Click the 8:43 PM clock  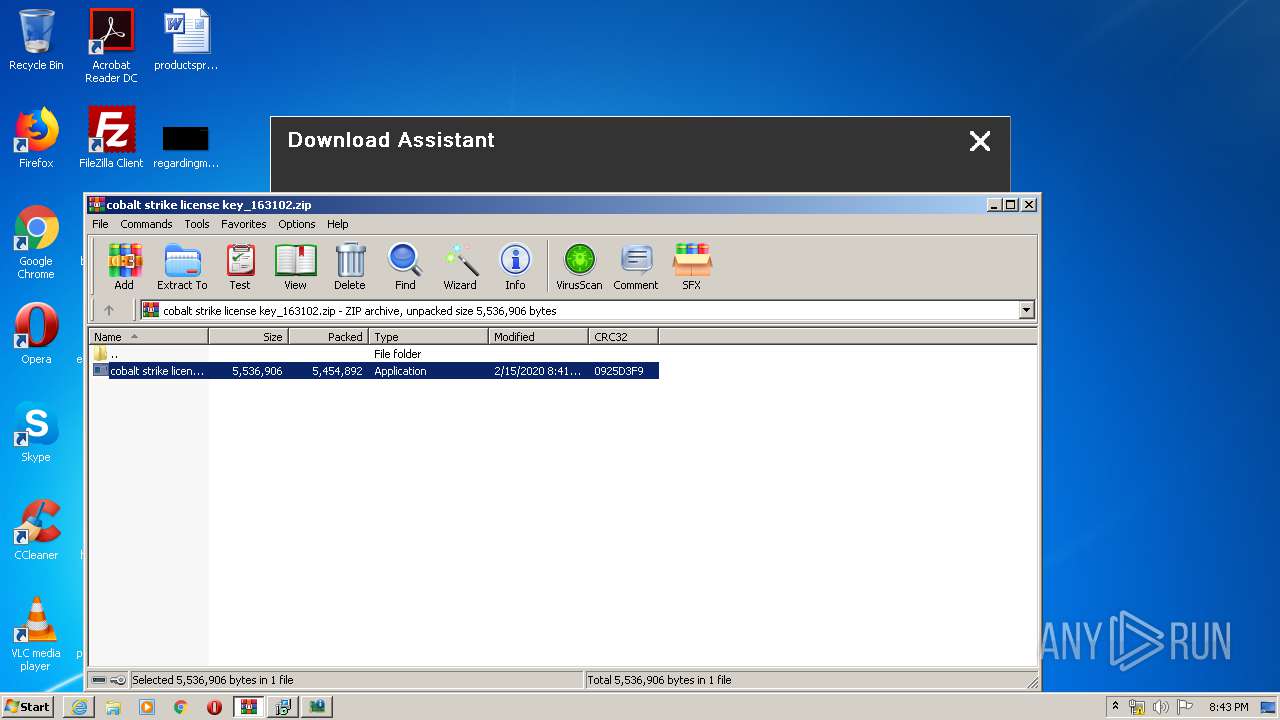(1228, 707)
